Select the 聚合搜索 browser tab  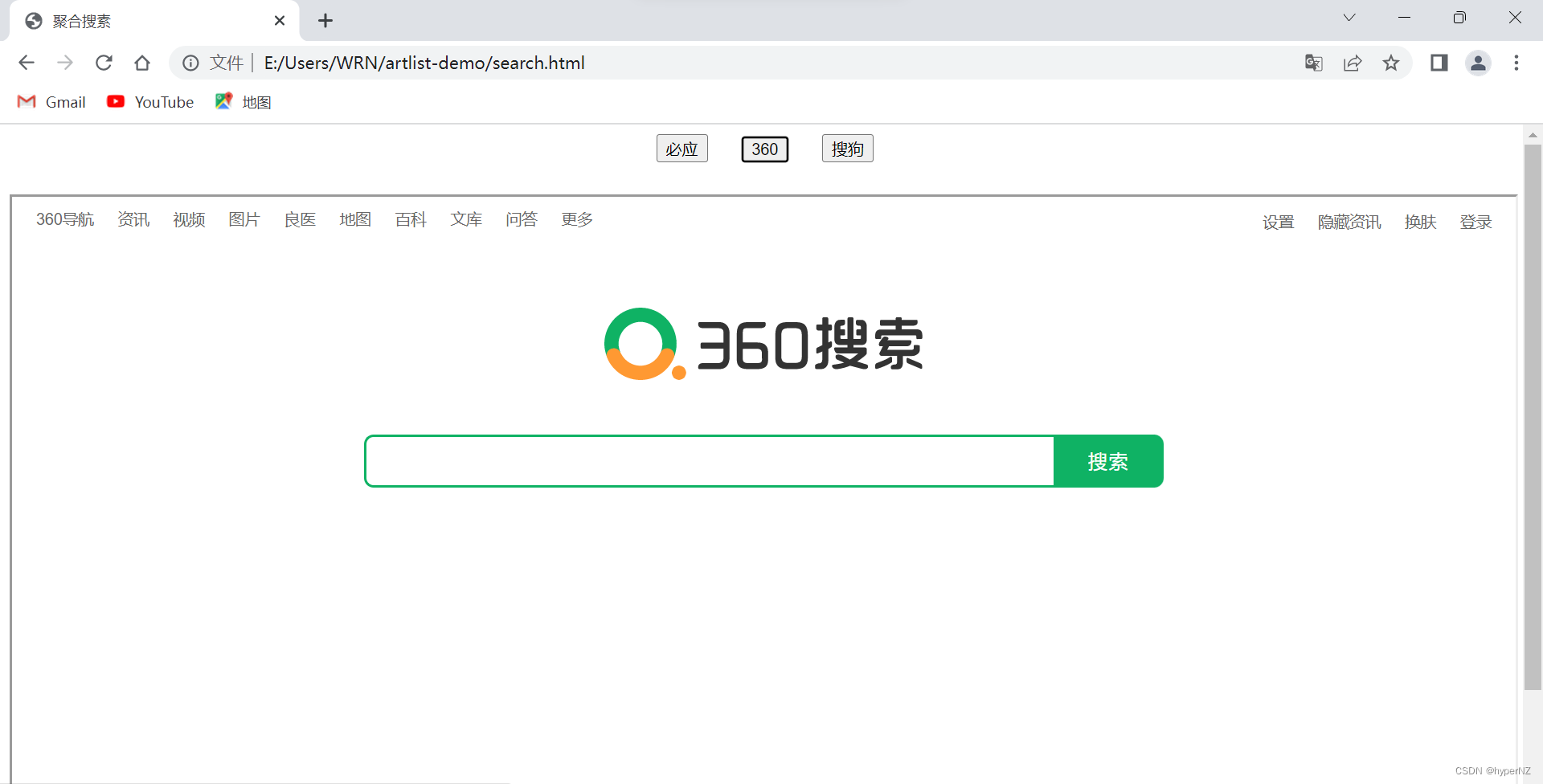pyautogui.click(x=154, y=21)
